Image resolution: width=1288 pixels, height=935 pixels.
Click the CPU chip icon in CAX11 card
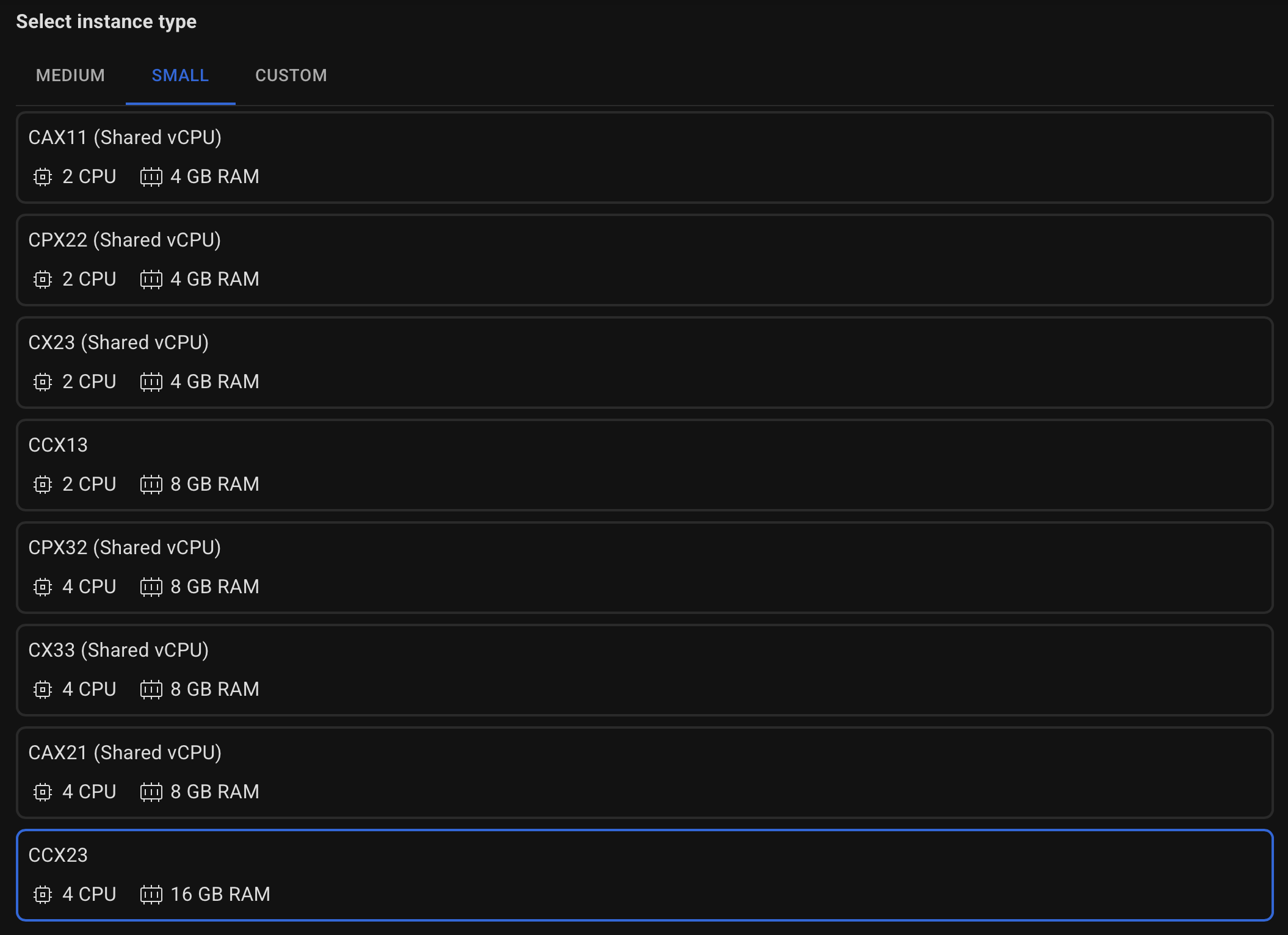point(43,177)
